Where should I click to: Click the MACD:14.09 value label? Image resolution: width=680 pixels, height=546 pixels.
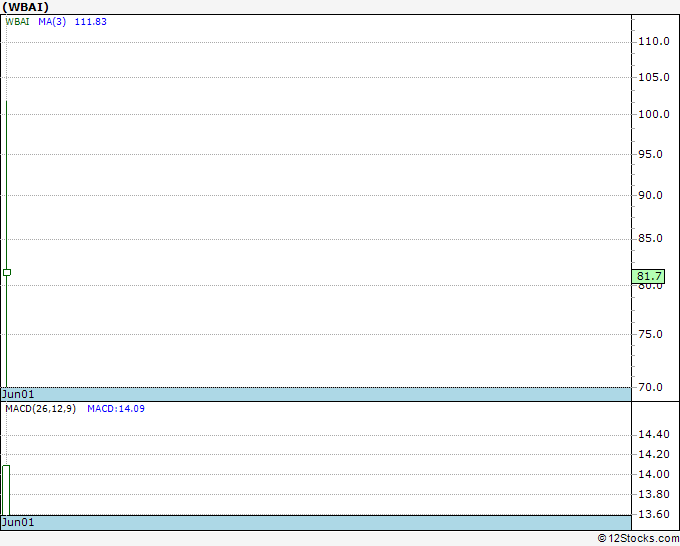coord(116,409)
